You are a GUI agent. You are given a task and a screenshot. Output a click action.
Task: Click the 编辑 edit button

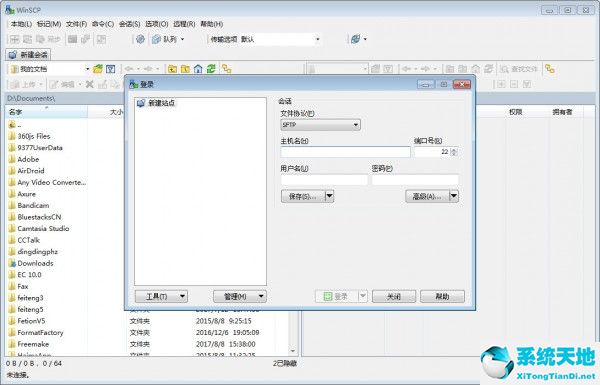point(62,84)
